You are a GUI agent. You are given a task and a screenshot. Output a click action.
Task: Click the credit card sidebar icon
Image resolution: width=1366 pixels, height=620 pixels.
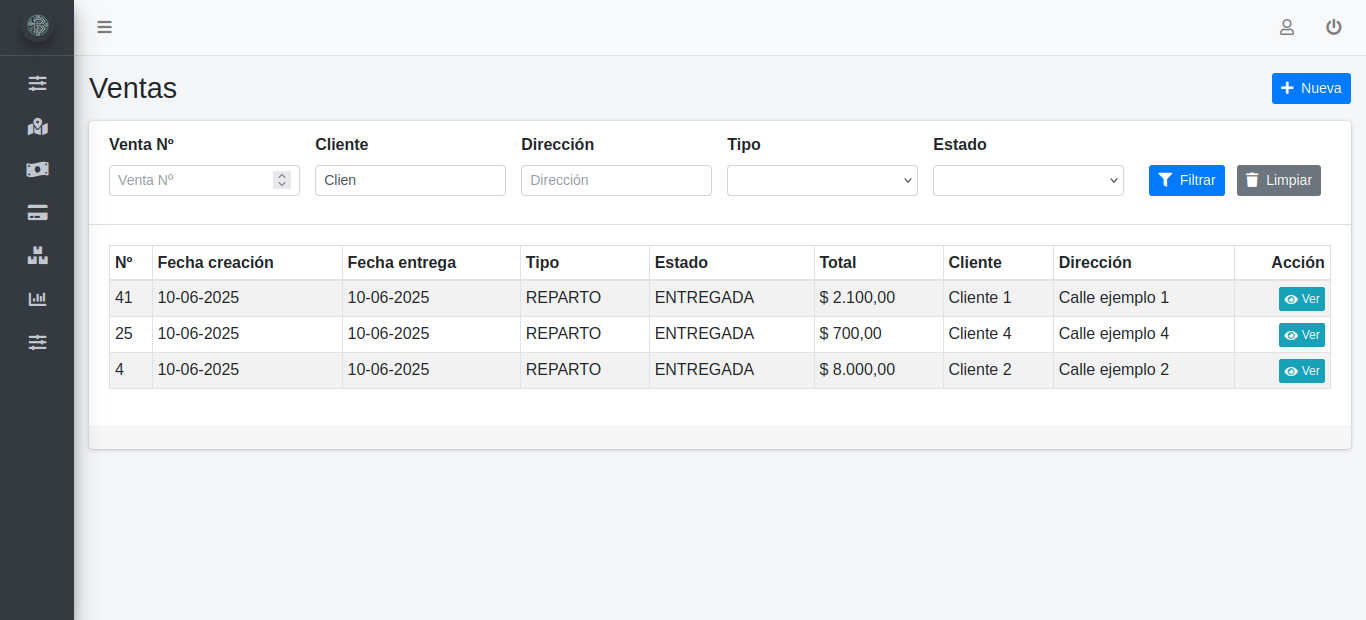click(x=37, y=212)
